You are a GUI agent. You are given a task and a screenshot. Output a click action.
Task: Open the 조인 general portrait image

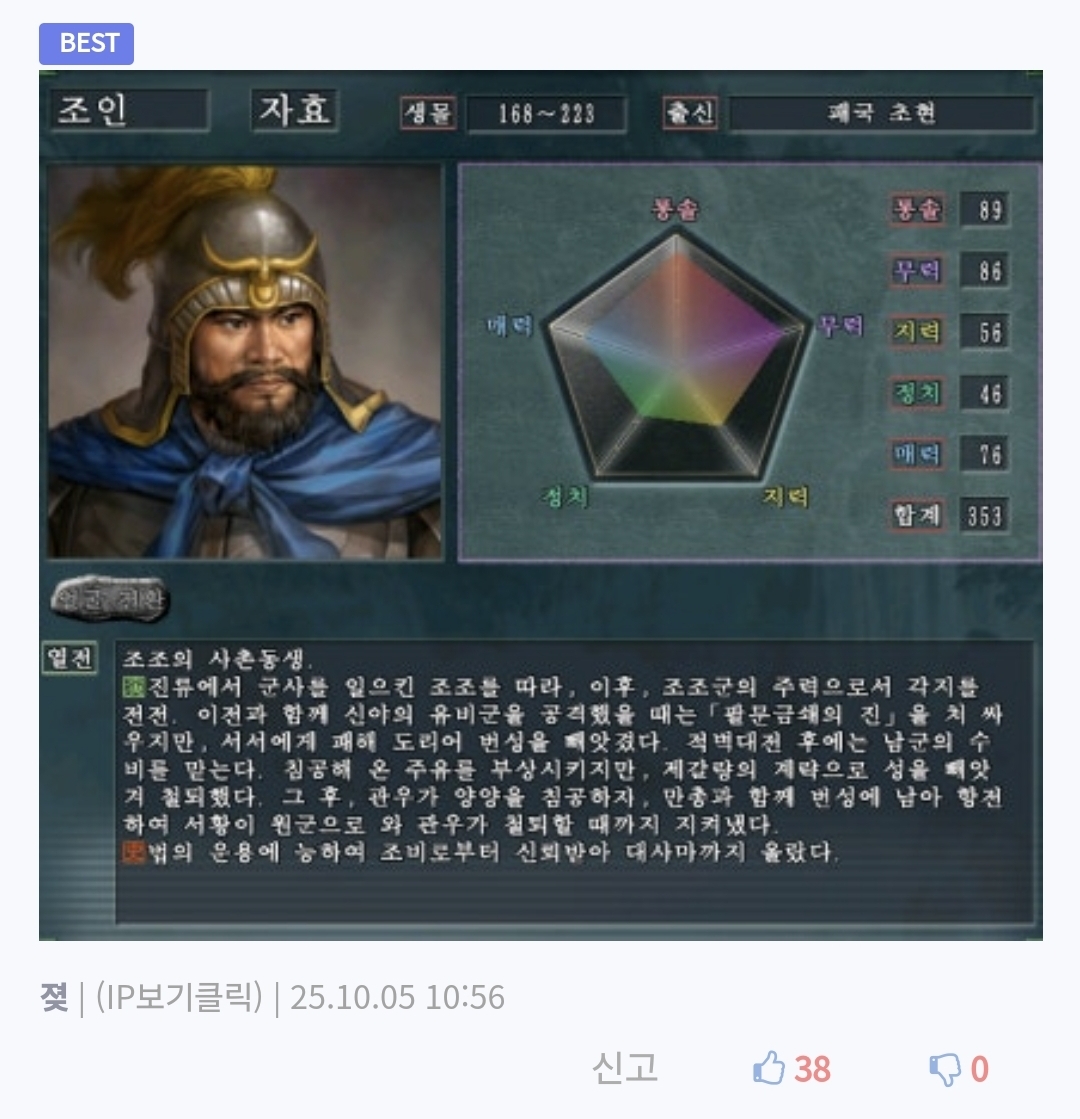(245, 363)
